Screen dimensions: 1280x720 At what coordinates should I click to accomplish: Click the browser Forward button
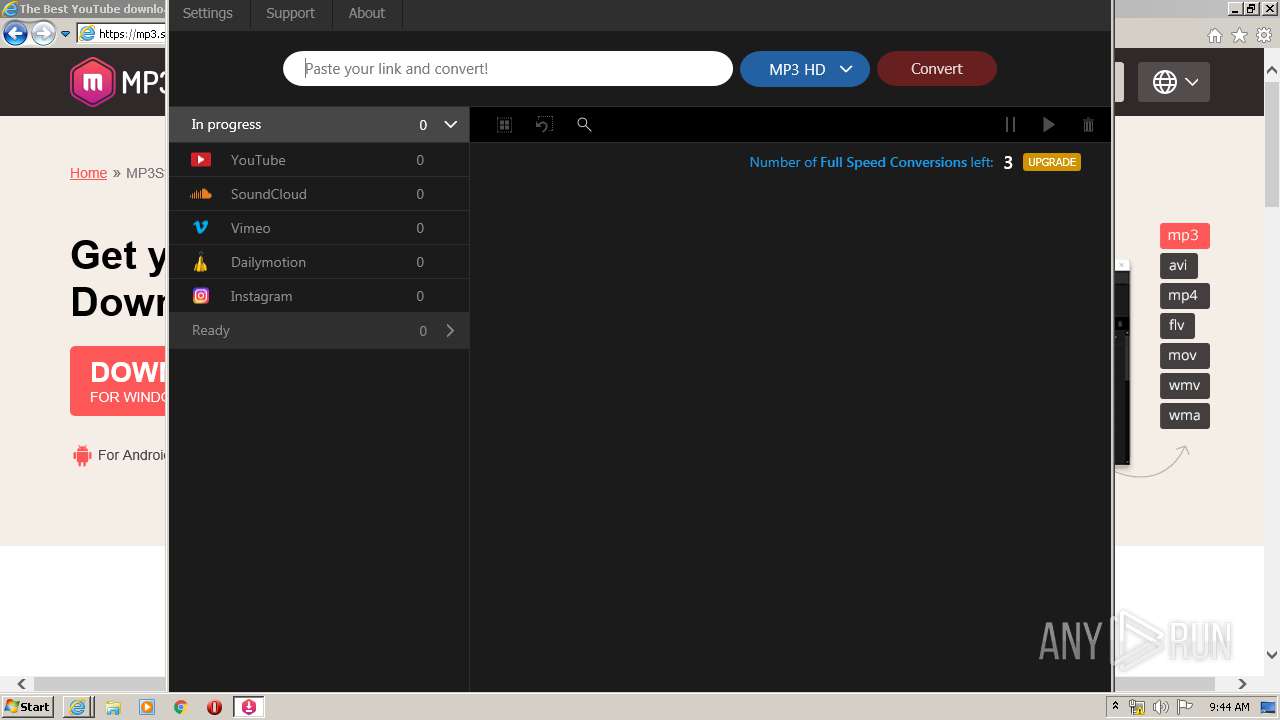[43, 34]
